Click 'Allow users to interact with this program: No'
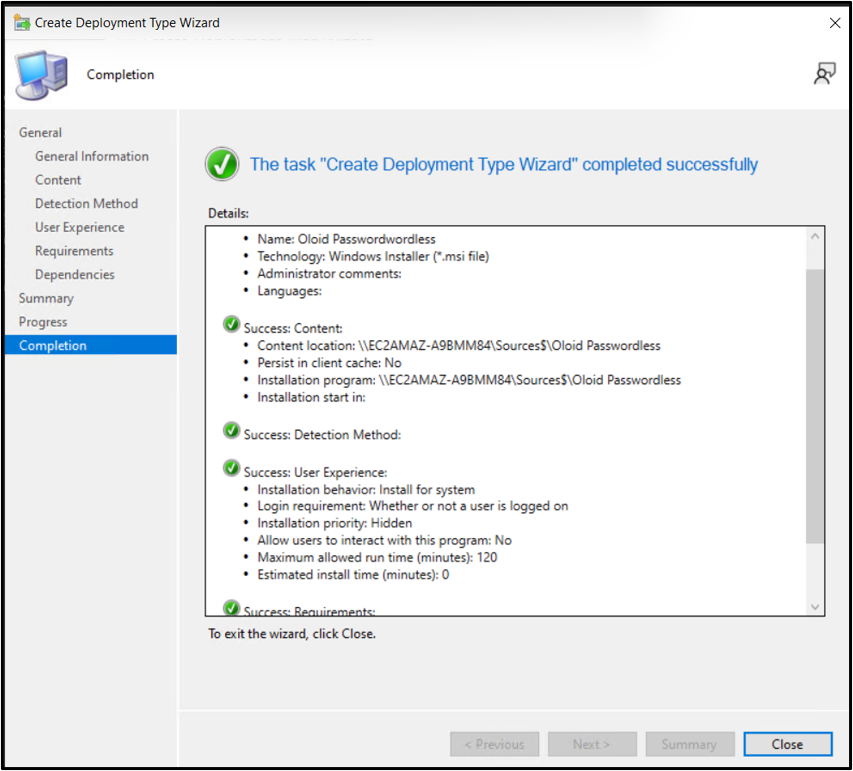 point(385,540)
